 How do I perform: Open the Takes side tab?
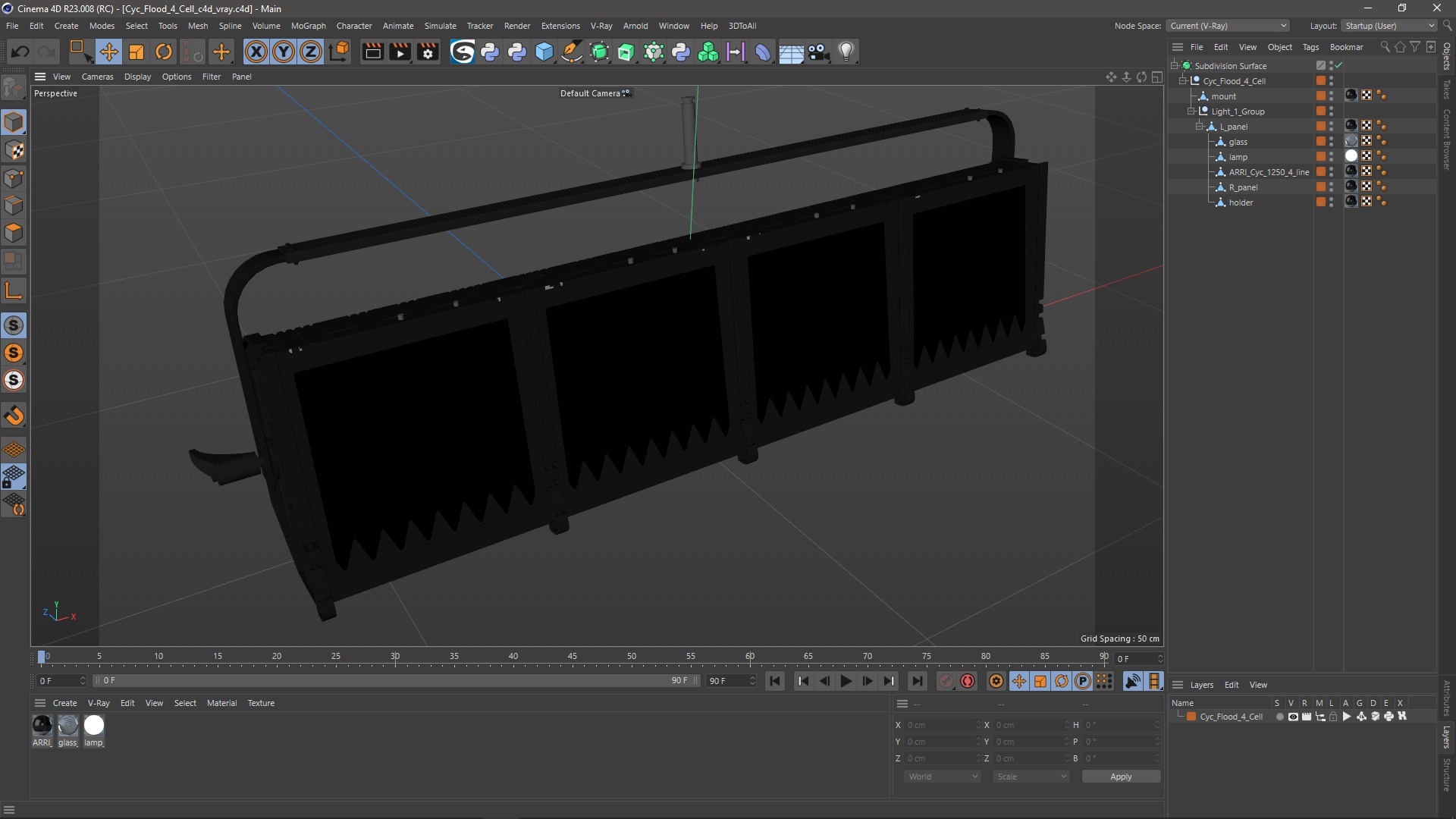(x=1447, y=89)
